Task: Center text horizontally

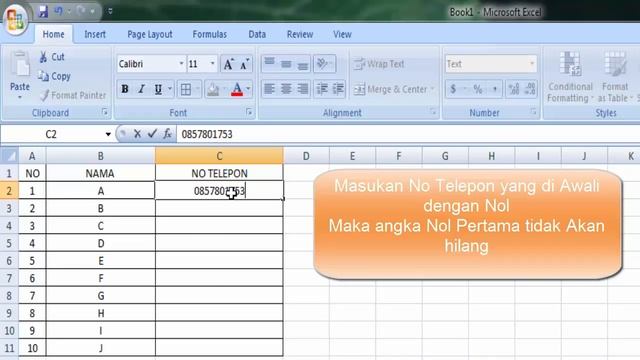Action: pyautogui.click(x=286, y=89)
